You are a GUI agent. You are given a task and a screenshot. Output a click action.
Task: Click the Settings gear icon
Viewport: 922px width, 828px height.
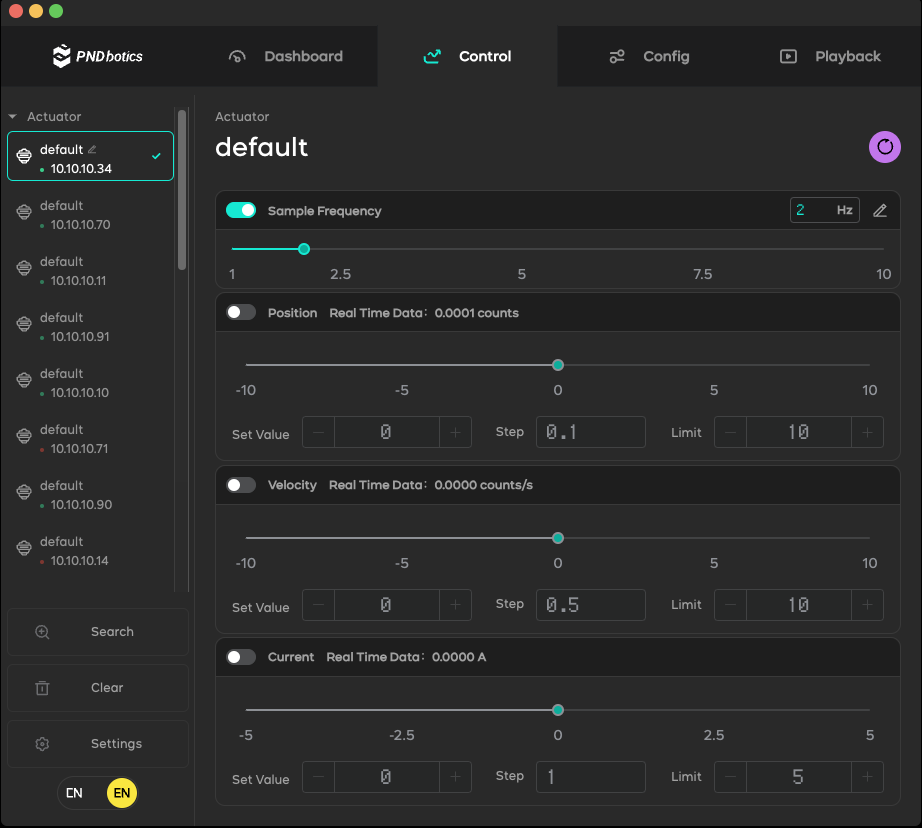(42, 744)
